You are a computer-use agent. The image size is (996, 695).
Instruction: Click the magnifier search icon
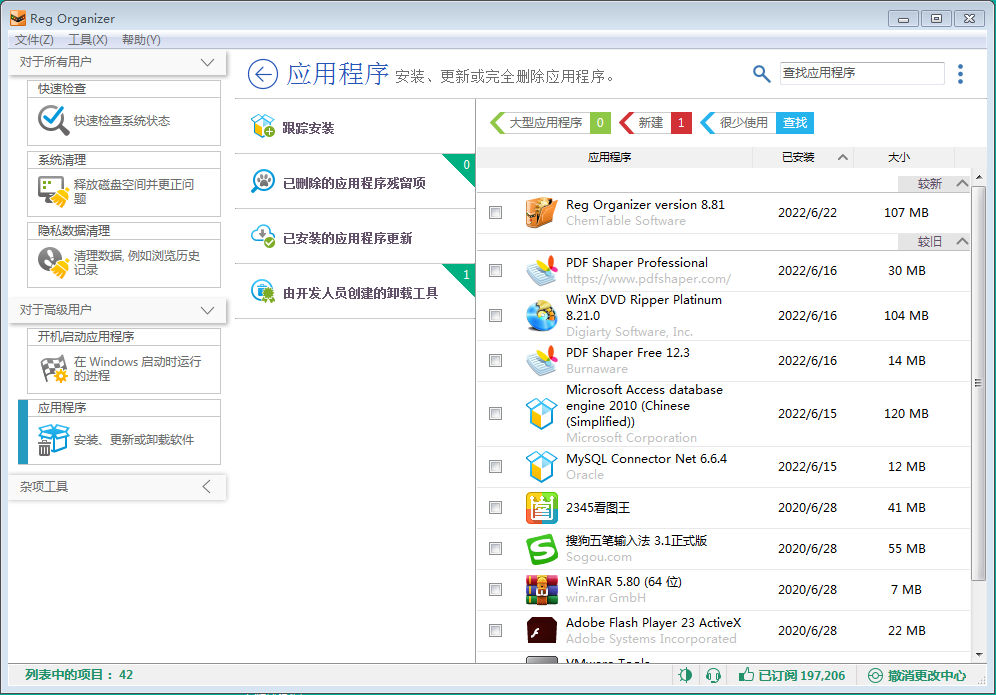tap(762, 74)
